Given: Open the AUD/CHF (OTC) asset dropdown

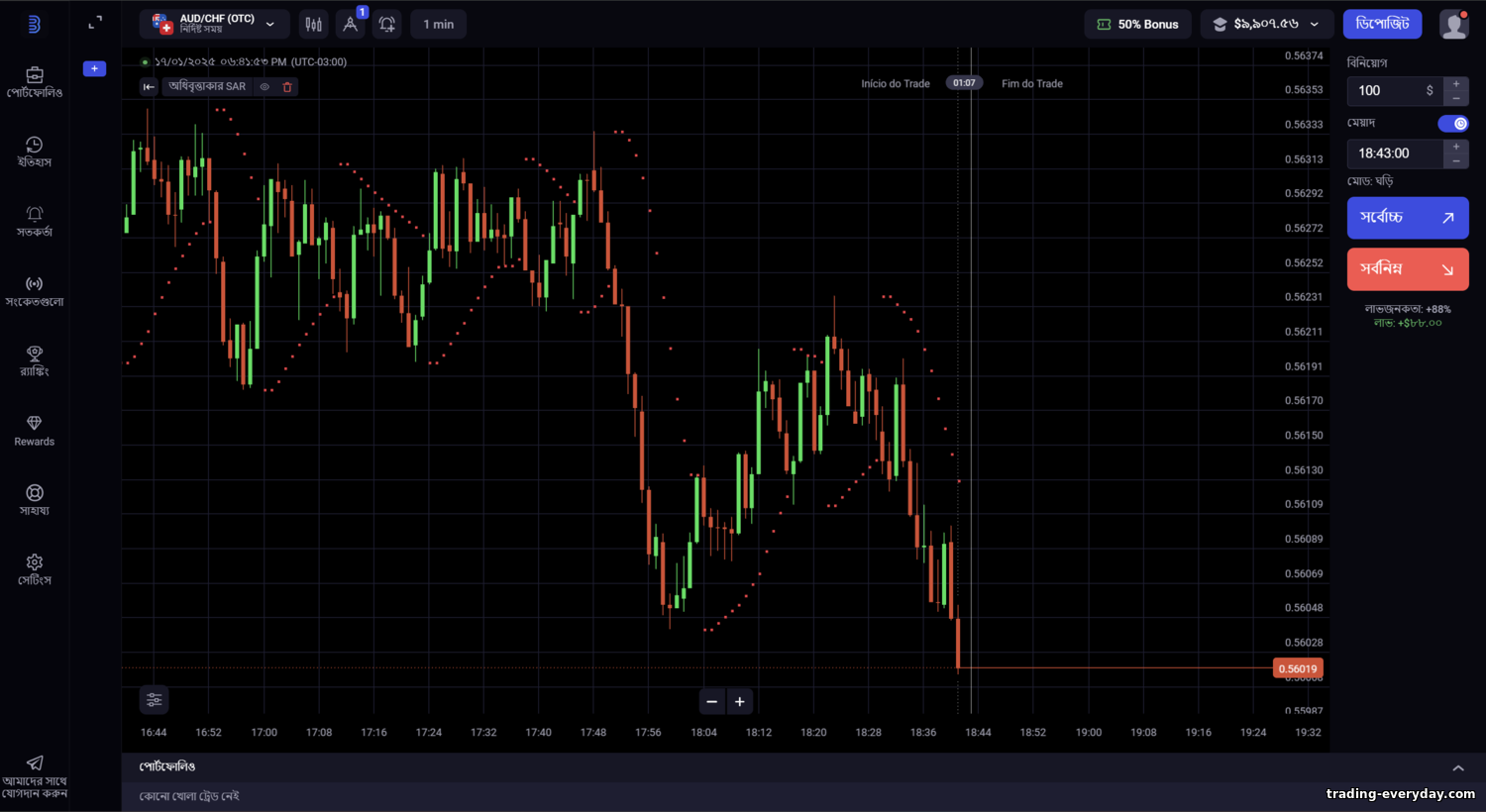Looking at the screenshot, I should click(x=214, y=24).
